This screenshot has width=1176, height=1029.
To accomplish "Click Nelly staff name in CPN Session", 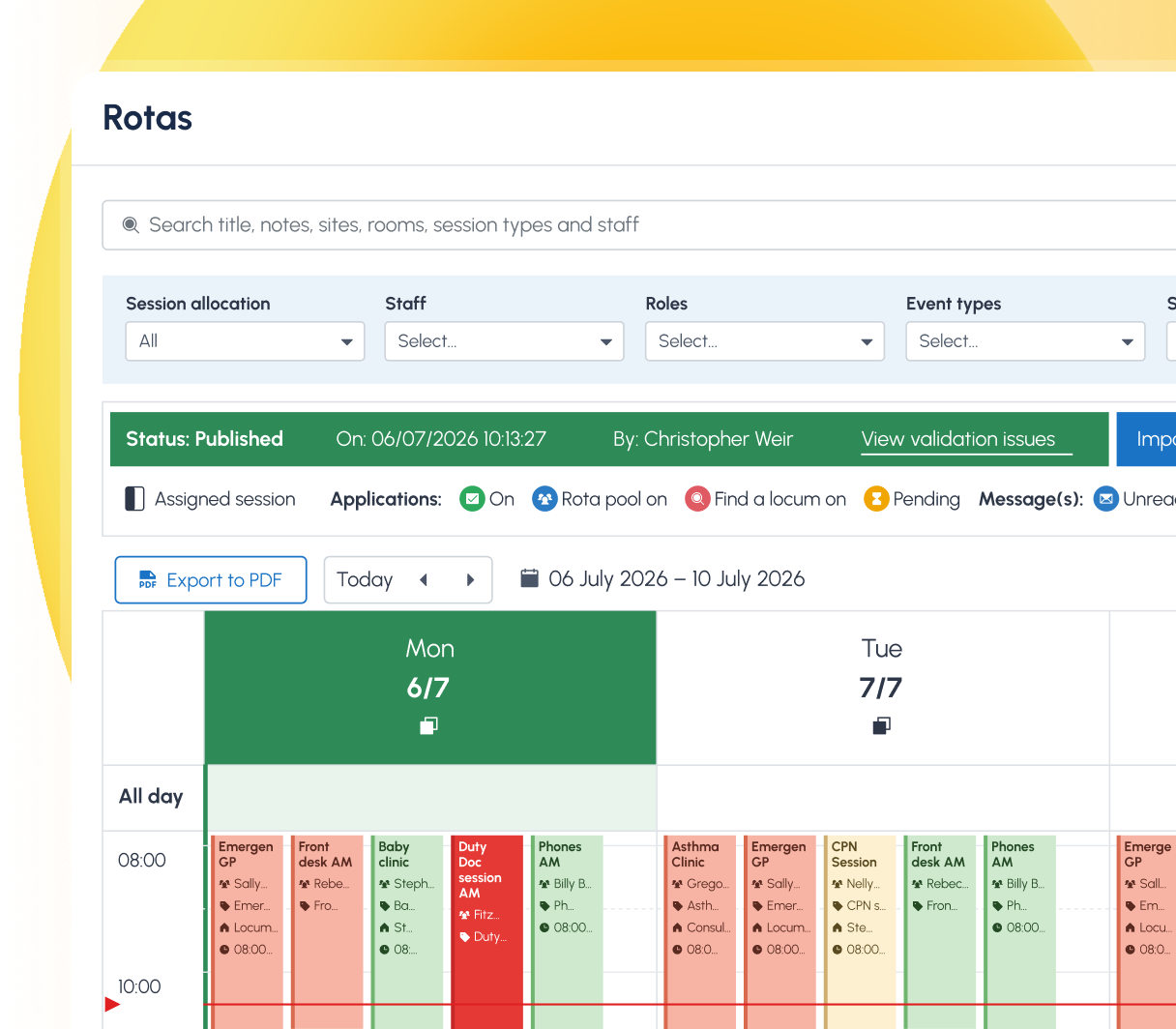I will 863,884.
